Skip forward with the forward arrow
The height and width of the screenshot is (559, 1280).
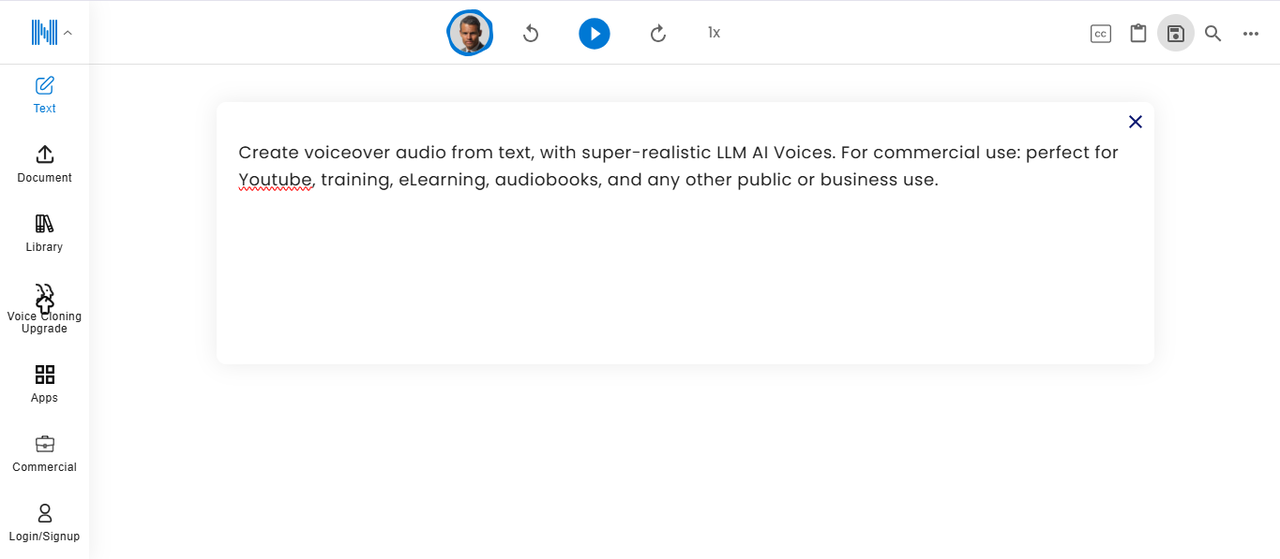pyautogui.click(x=658, y=34)
